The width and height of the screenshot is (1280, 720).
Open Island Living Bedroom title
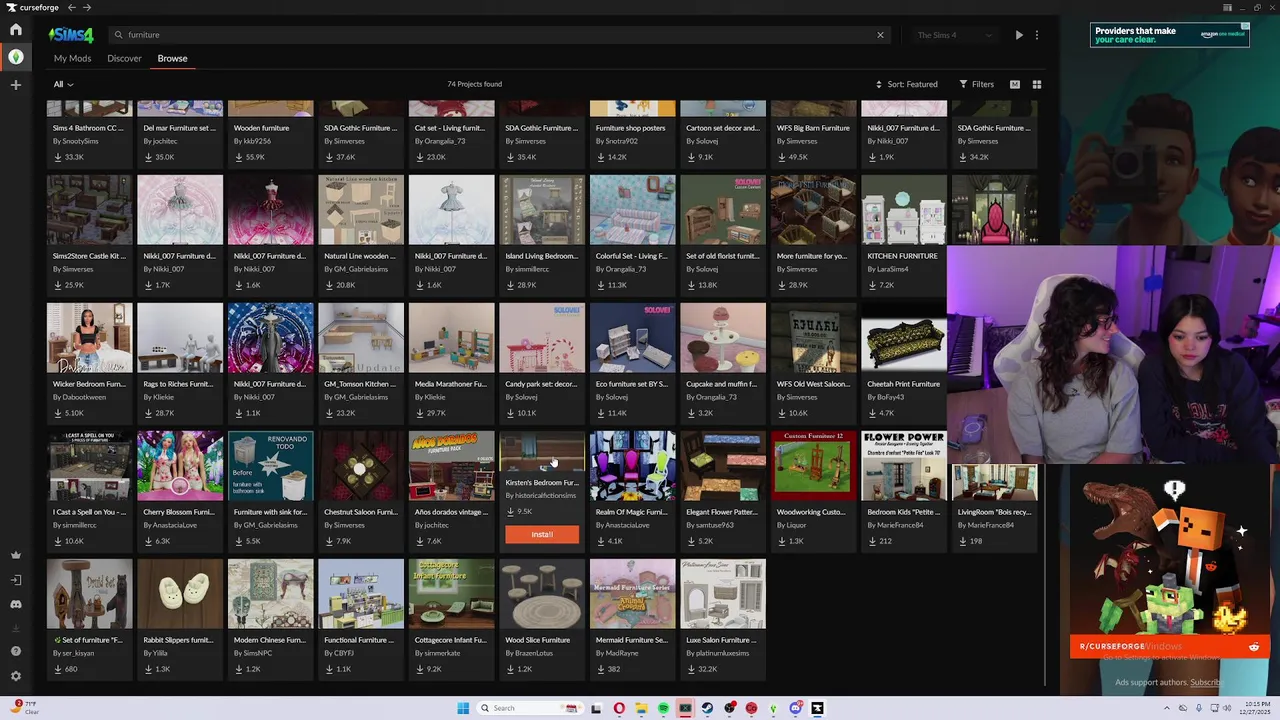click(541, 256)
